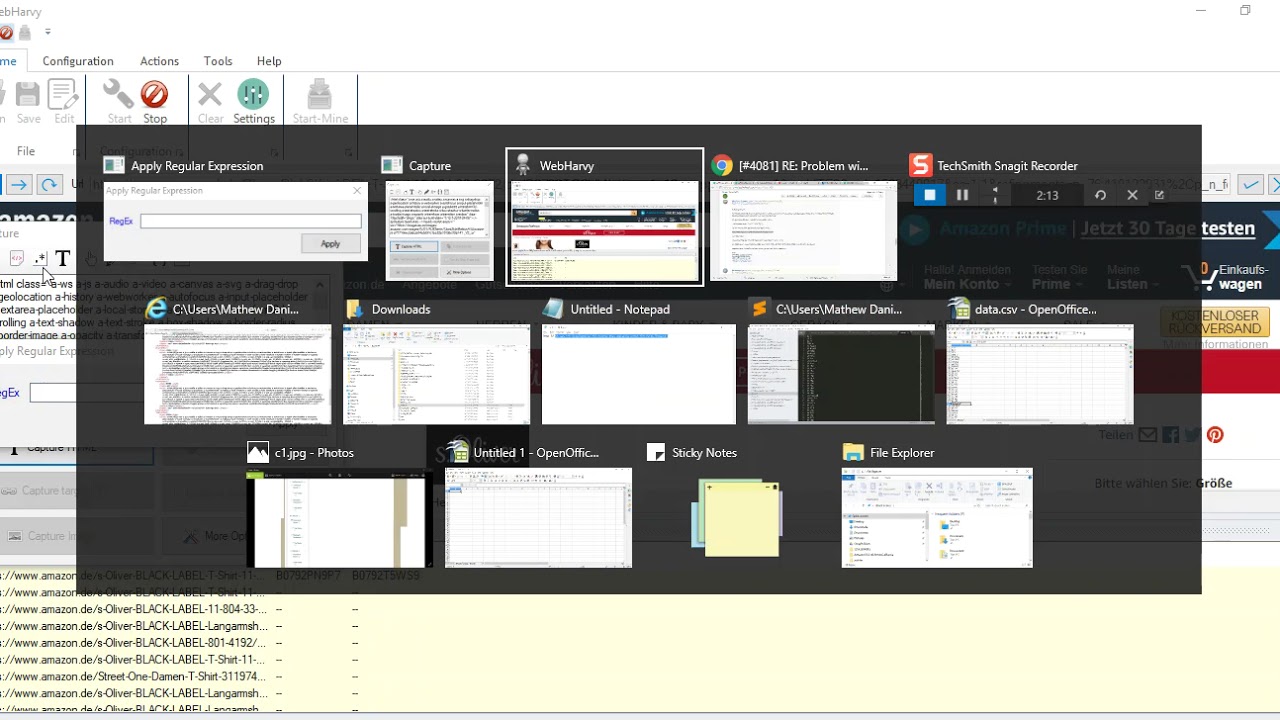Click Jetzt 30 Tage testen link
Image resolution: width=1280 pixels, height=720 pixels.
[1167, 228]
